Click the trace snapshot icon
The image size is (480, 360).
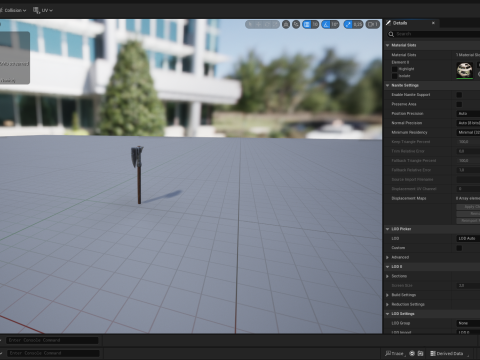tap(420, 354)
